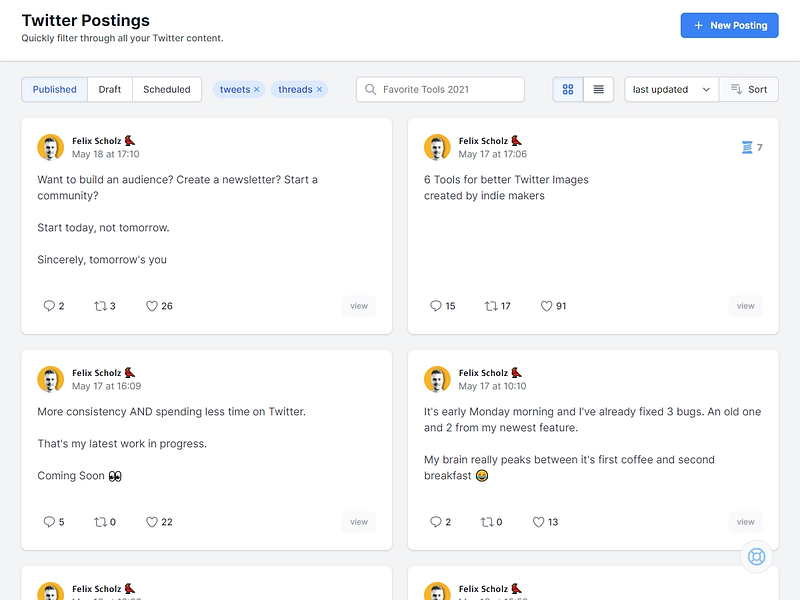Click avatar on May 18 at 17:10 post
This screenshot has width=800, height=600.
point(51,147)
